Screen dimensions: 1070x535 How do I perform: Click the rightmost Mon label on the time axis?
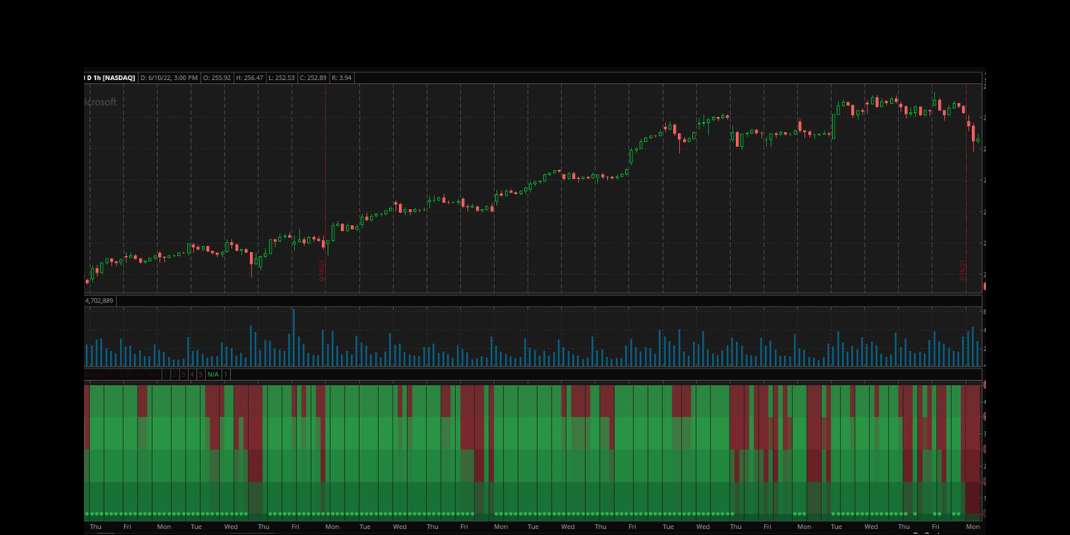pyautogui.click(x=972, y=526)
